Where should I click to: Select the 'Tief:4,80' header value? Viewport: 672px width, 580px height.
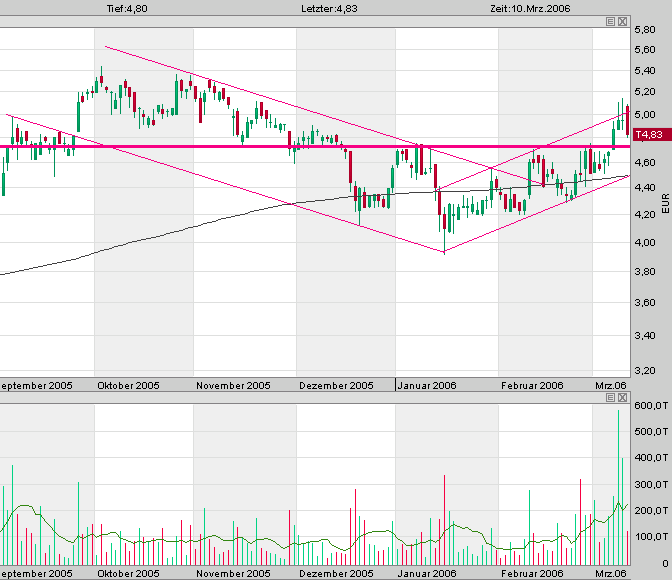tap(127, 9)
